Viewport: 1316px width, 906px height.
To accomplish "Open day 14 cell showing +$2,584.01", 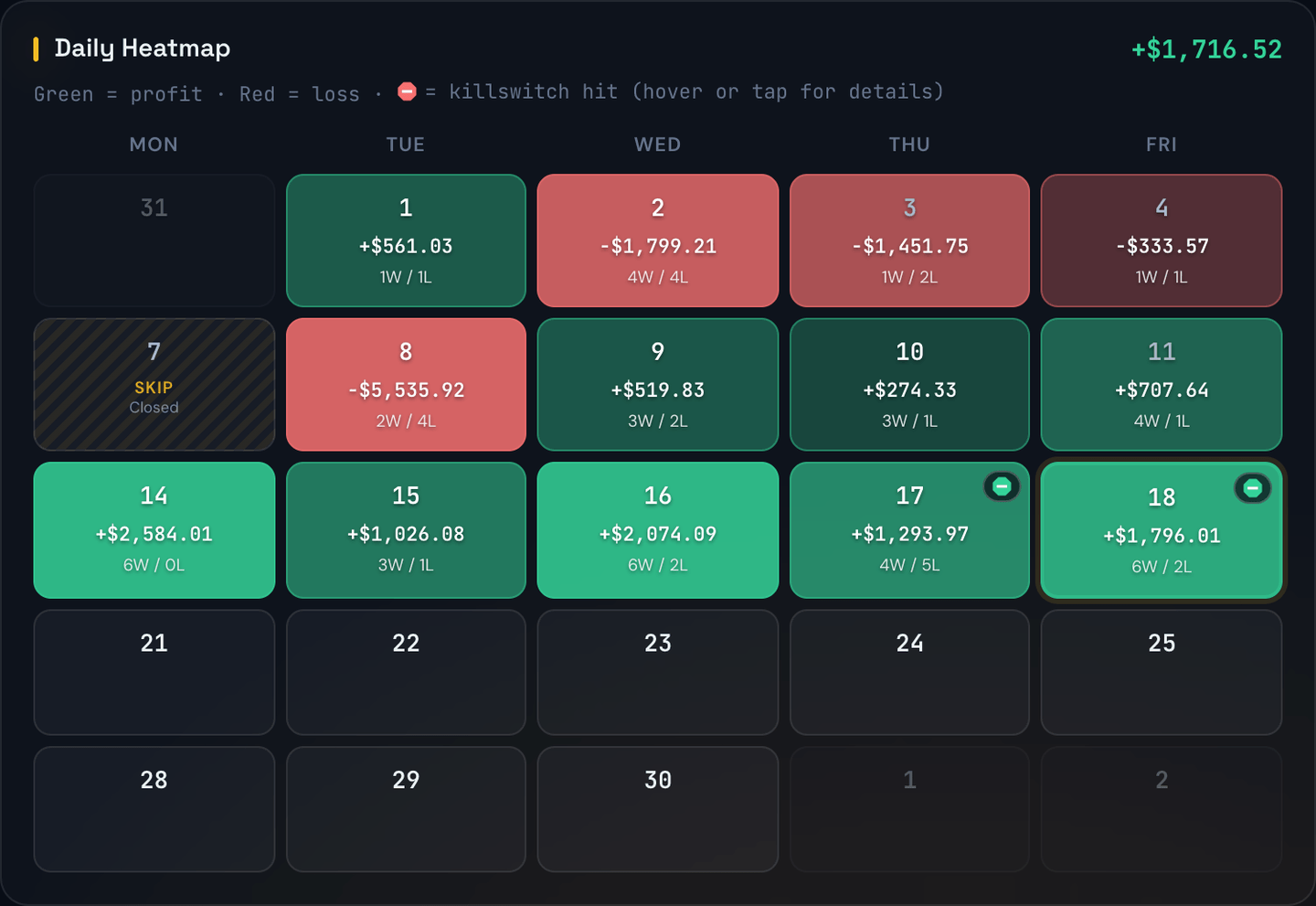I will (154, 530).
